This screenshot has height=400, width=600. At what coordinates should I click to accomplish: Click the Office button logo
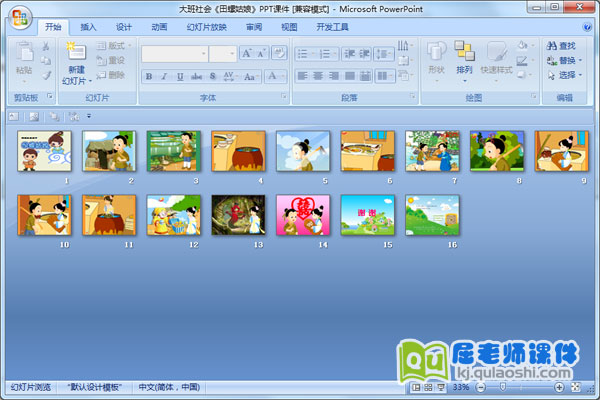(20, 17)
